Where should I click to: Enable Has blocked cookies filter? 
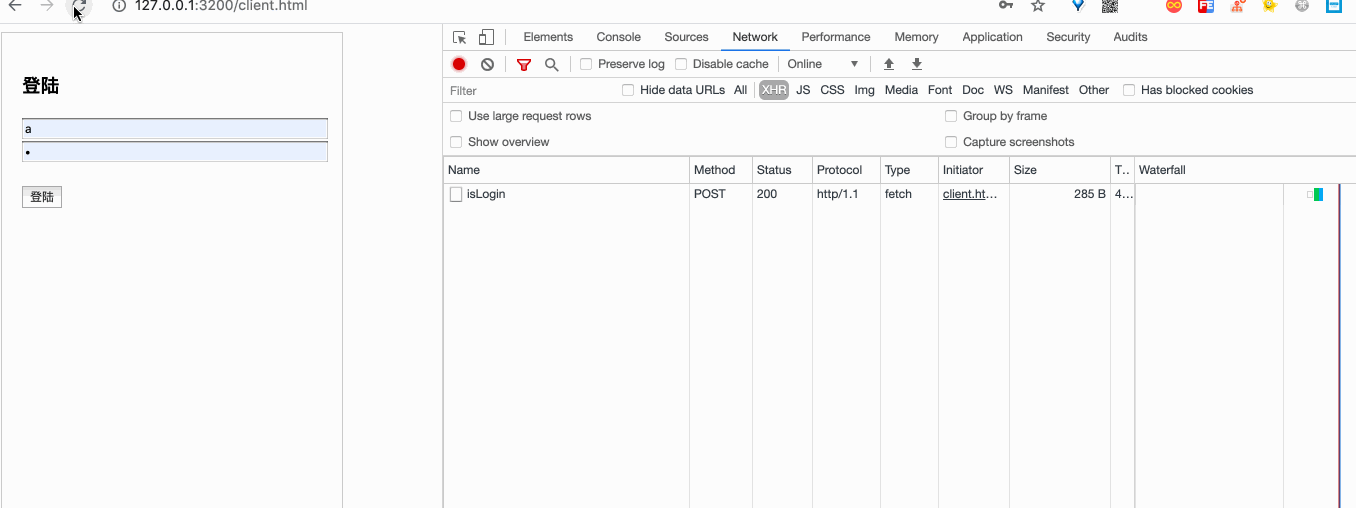1129,90
